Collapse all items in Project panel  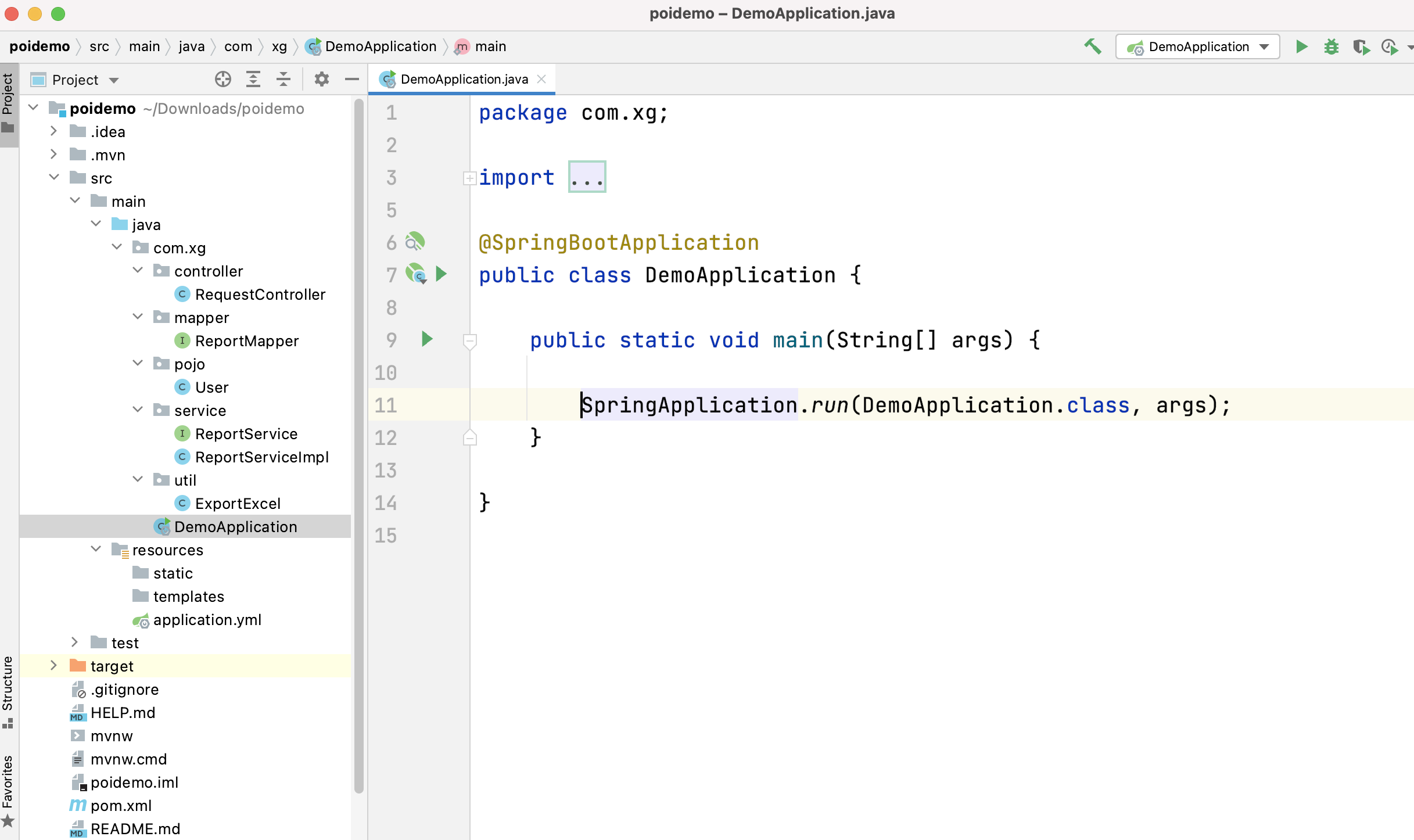283,79
